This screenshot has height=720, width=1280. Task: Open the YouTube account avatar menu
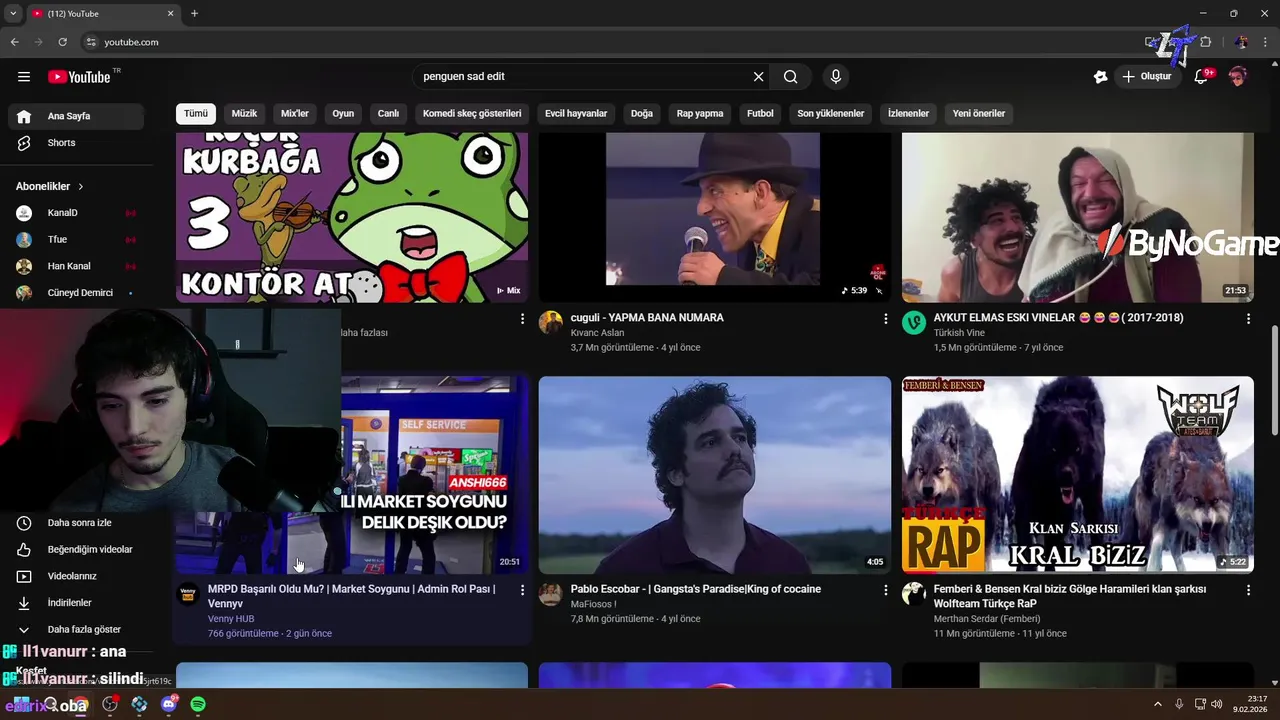(1238, 77)
